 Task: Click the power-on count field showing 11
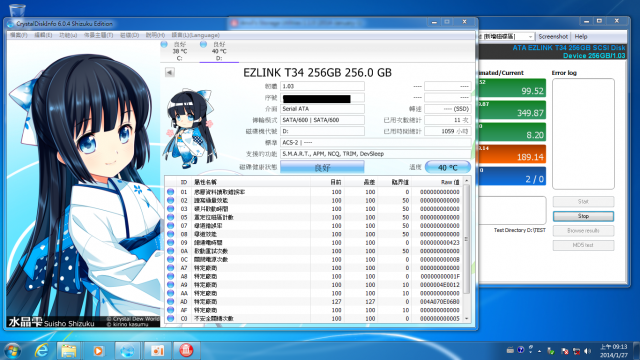pyautogui.click(x=447, y=120)
